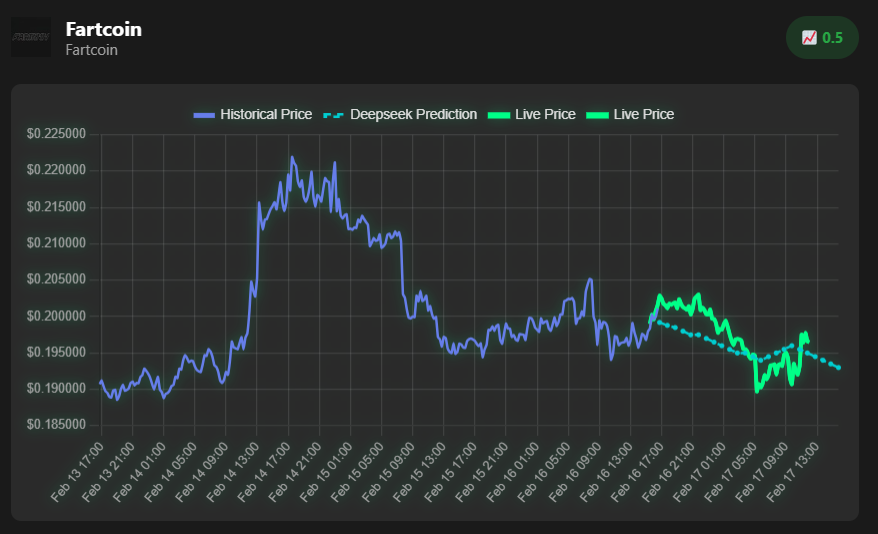The height and width of the screenshot is (534, 878).
Task: Click the Feb 15 13:00 axis label
Action: pyautogui.click(x=419, y=472)
